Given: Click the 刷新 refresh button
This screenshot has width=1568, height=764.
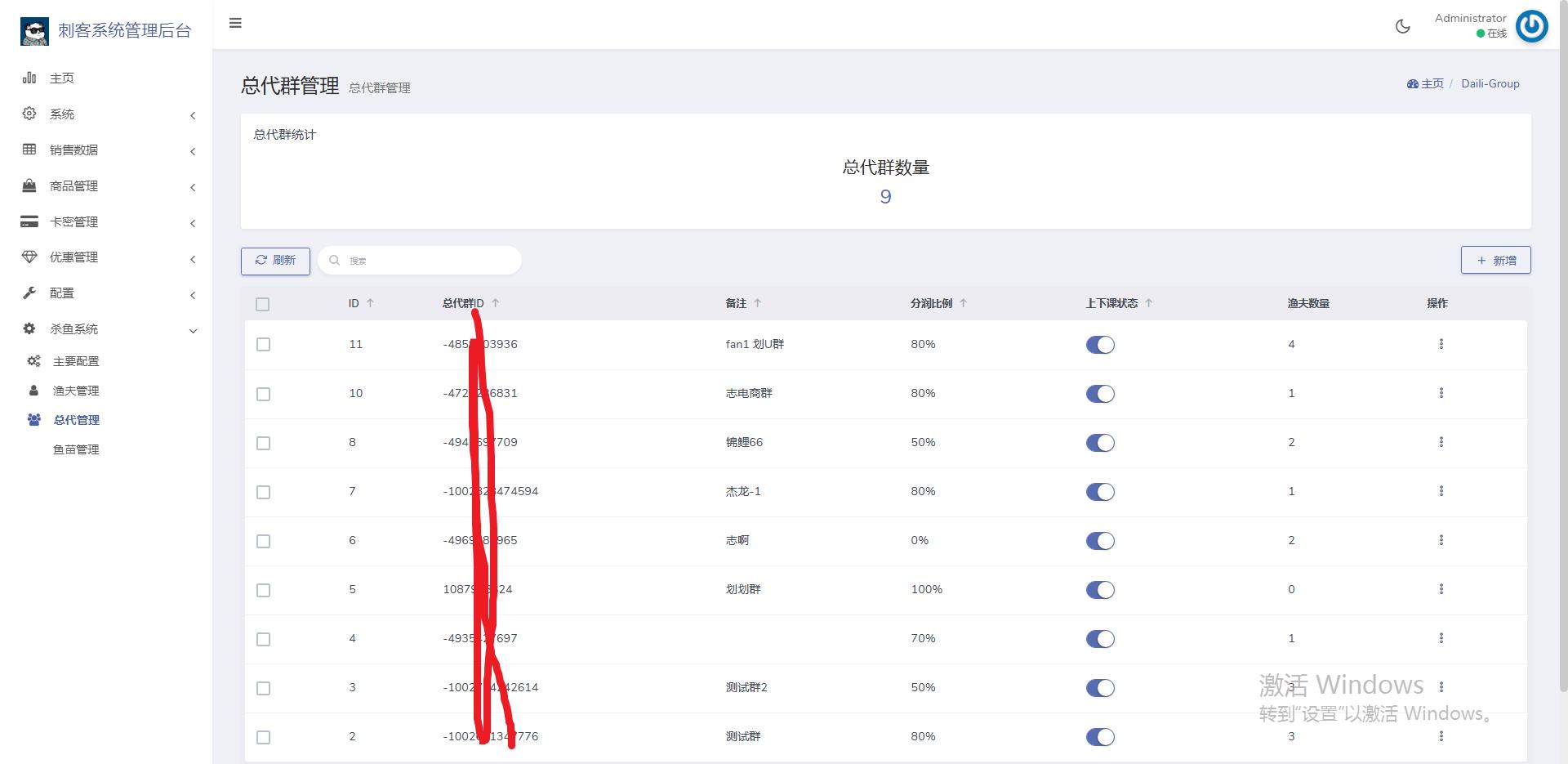Looking at the screenshot, I should (x=275, y=261).
